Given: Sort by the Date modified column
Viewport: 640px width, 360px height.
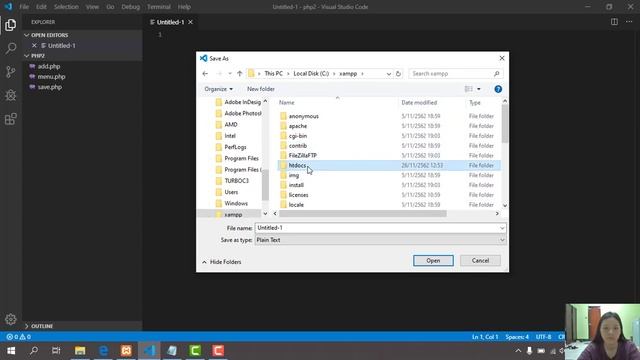Looking at the screenshot, I should tap(419, 102).
